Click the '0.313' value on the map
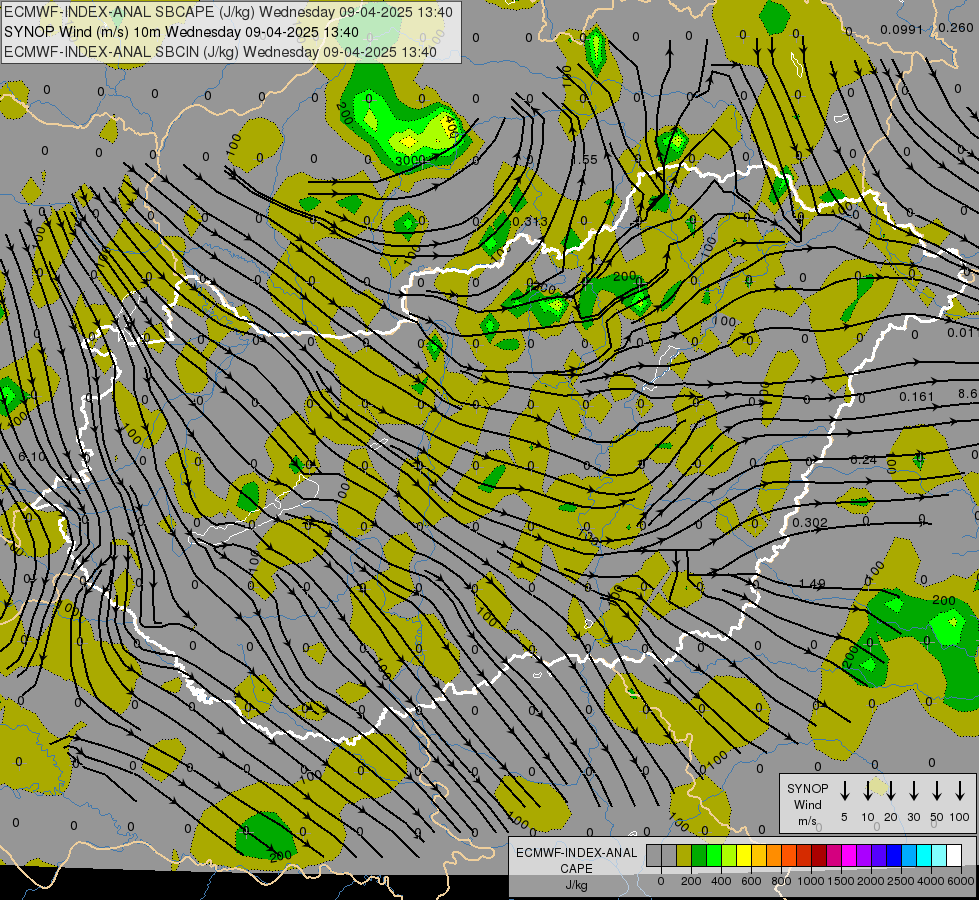Screen dimensions: 979x900 coord(529,222)
